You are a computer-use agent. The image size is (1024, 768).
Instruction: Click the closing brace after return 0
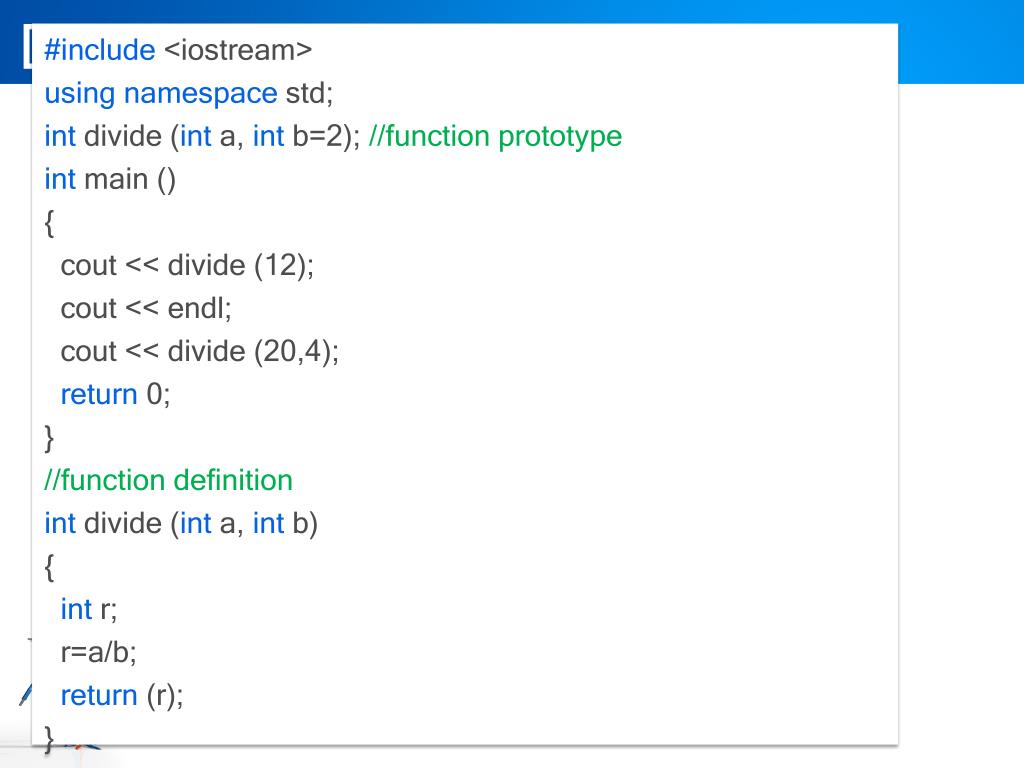[49, 438]
